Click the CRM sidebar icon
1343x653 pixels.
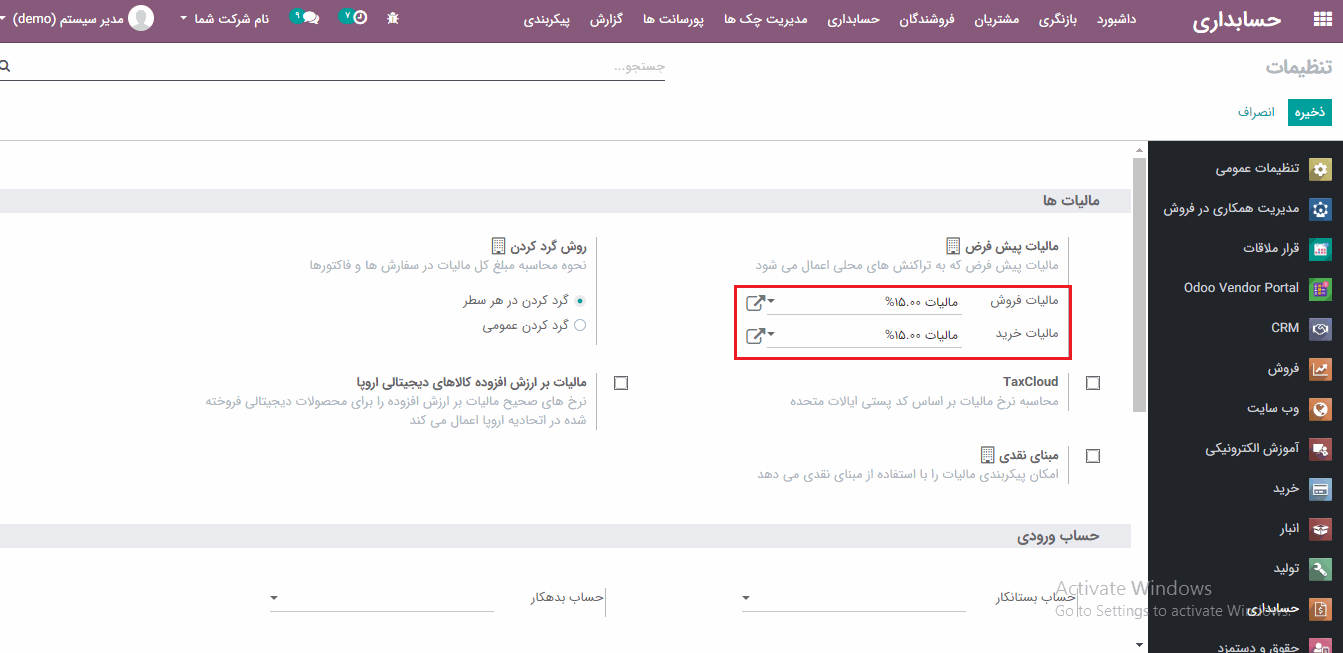click(x=1321, y=329)
